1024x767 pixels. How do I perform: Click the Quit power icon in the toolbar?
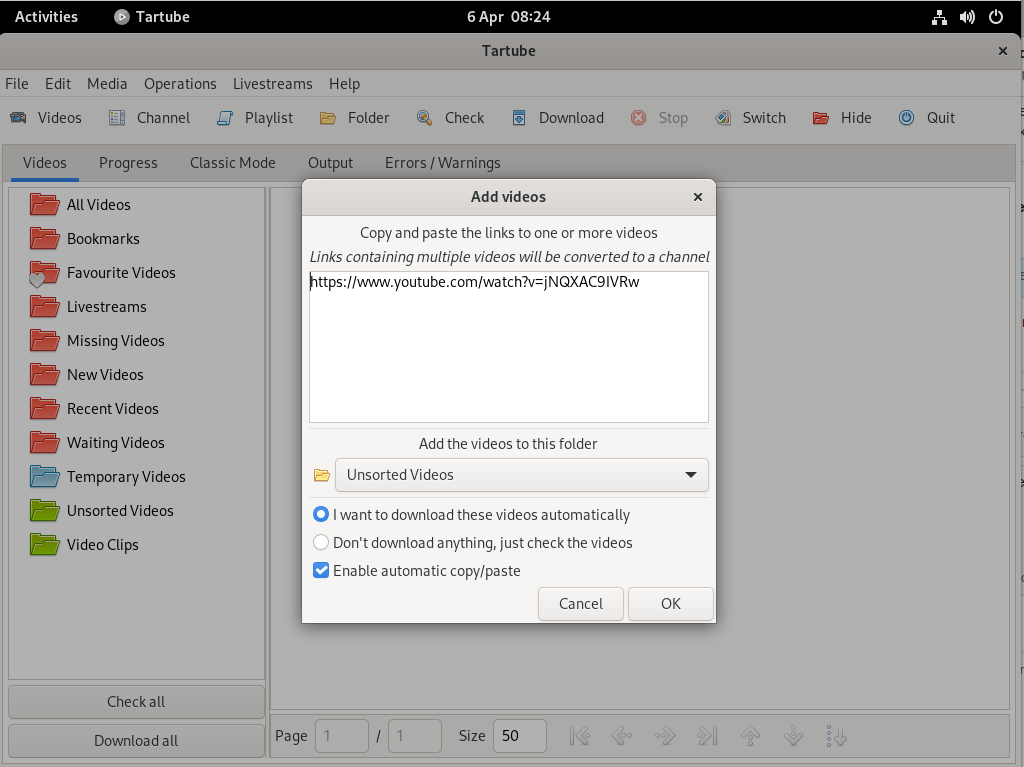[906, 118]
